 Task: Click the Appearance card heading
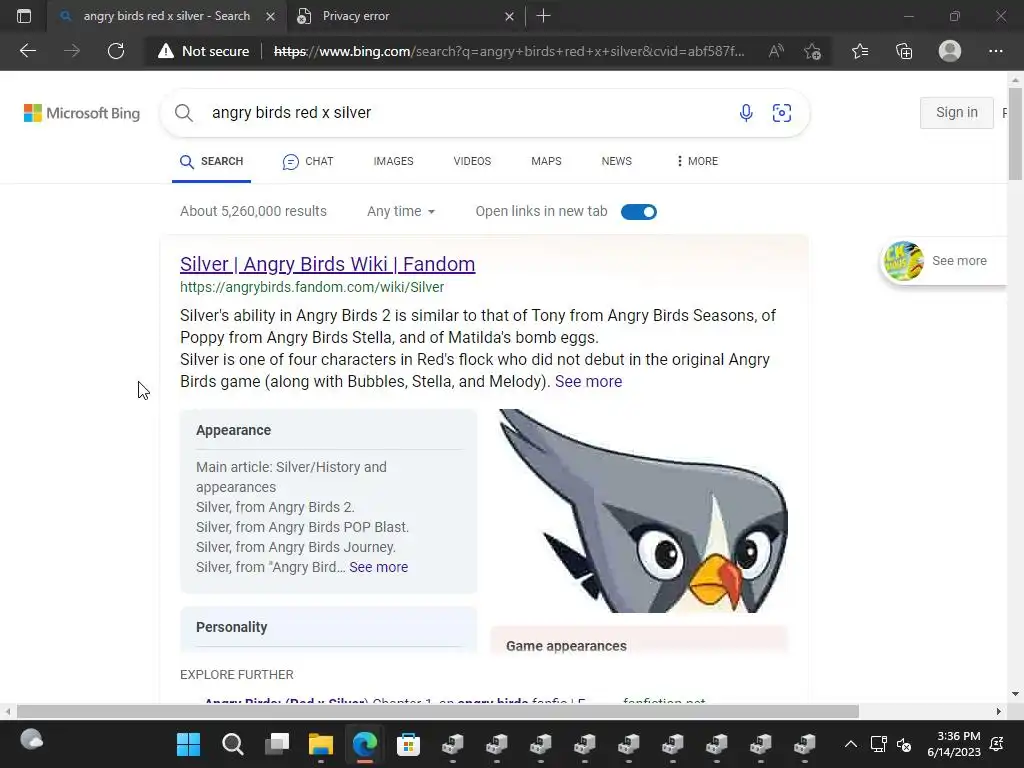(233, 430)
